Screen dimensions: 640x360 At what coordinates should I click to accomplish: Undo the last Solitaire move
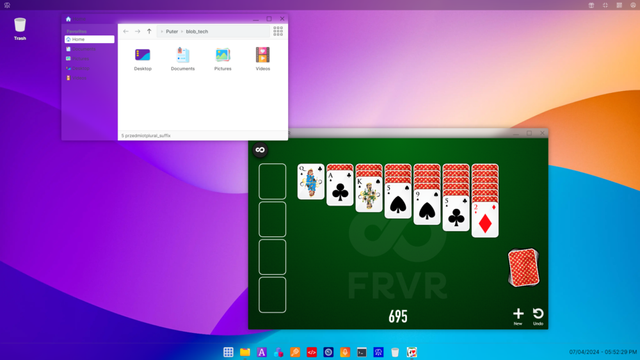tap(538, 316)
